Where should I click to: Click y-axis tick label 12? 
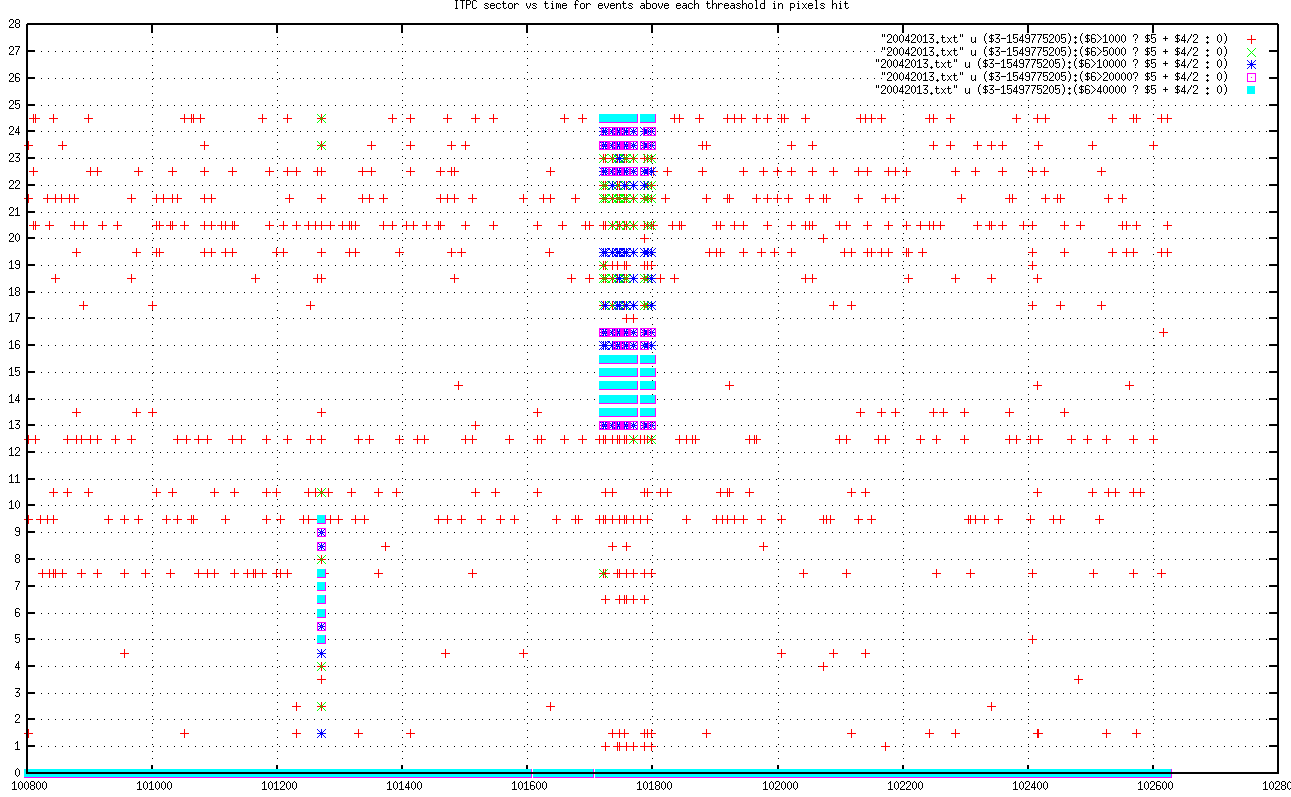click(14, 452)
